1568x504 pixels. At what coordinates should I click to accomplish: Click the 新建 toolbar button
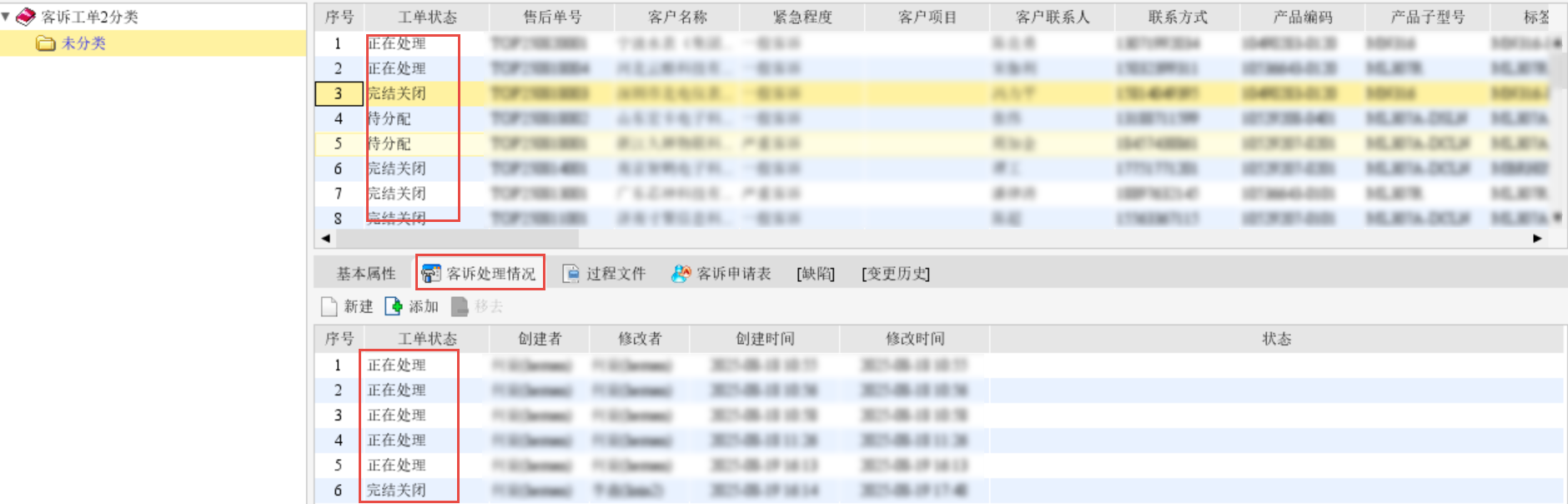(347, 307)
